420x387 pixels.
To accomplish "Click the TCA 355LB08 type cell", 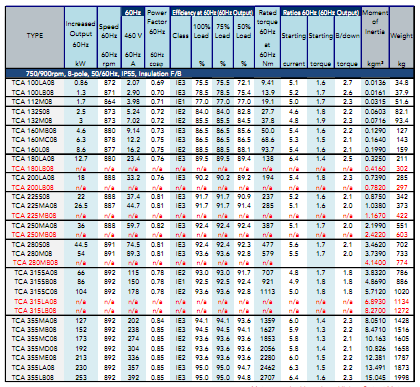I will (33, 378).
